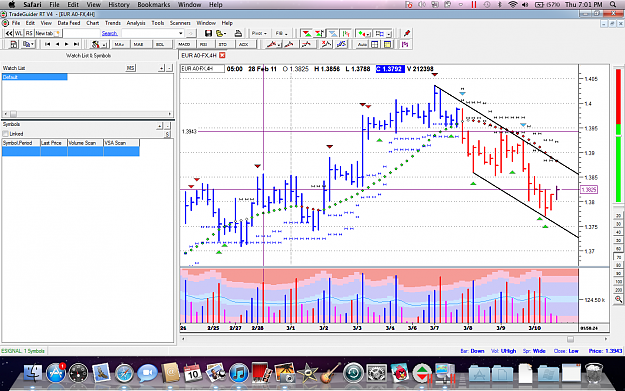Click the RS toolbar button
Viewport: 625px width, 391px height.
click(x=29, y=33)
